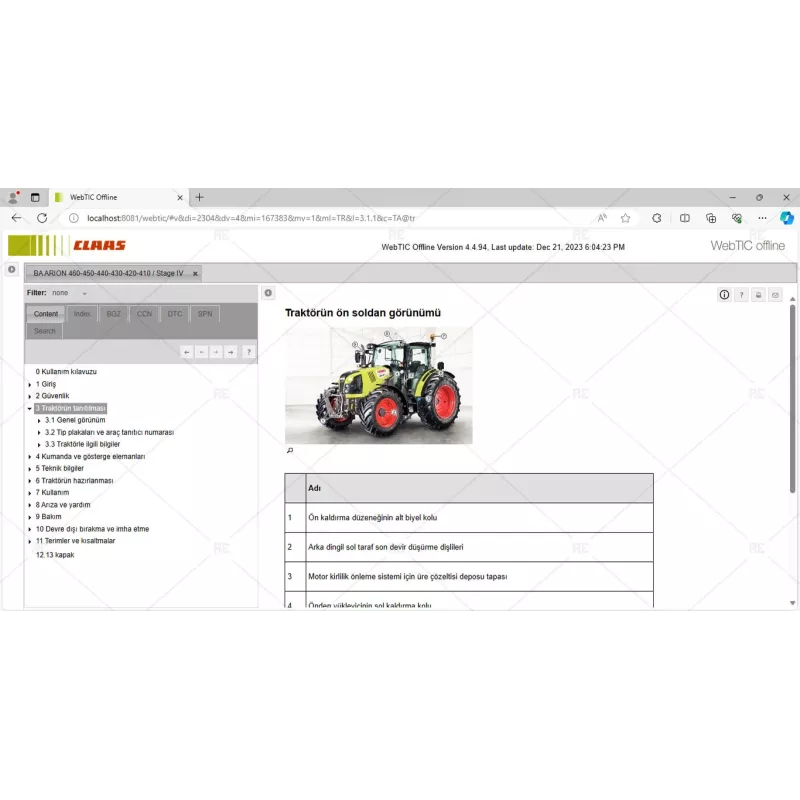Screen dimensions: 800x800
Task: Expand tree item 3.1 Genel görünüm
Action: [73, 420]
